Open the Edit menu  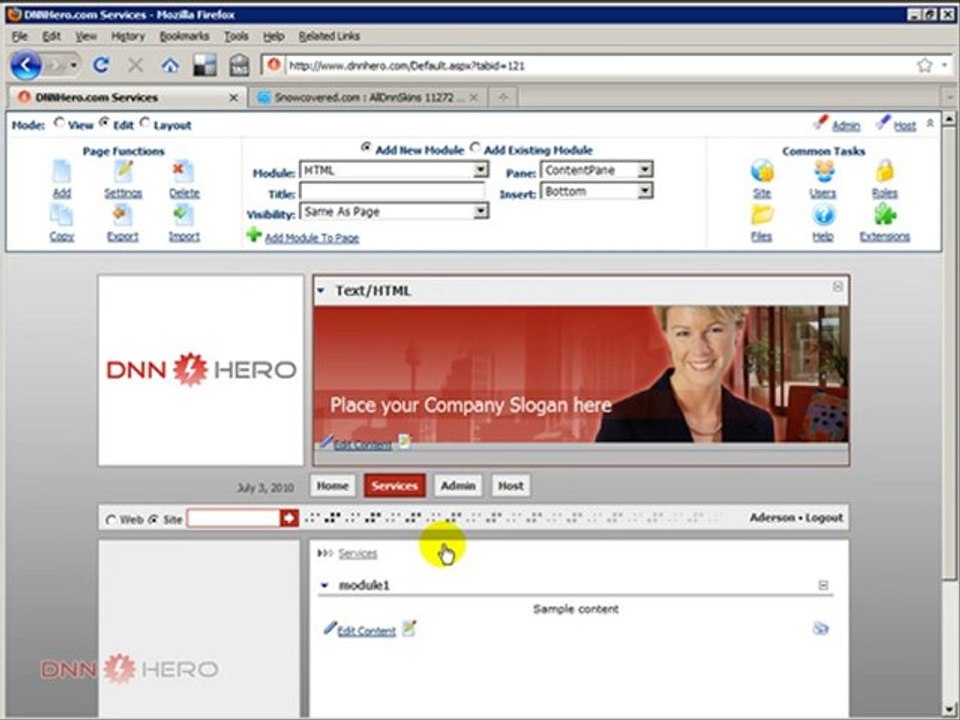tap(51, 36)
